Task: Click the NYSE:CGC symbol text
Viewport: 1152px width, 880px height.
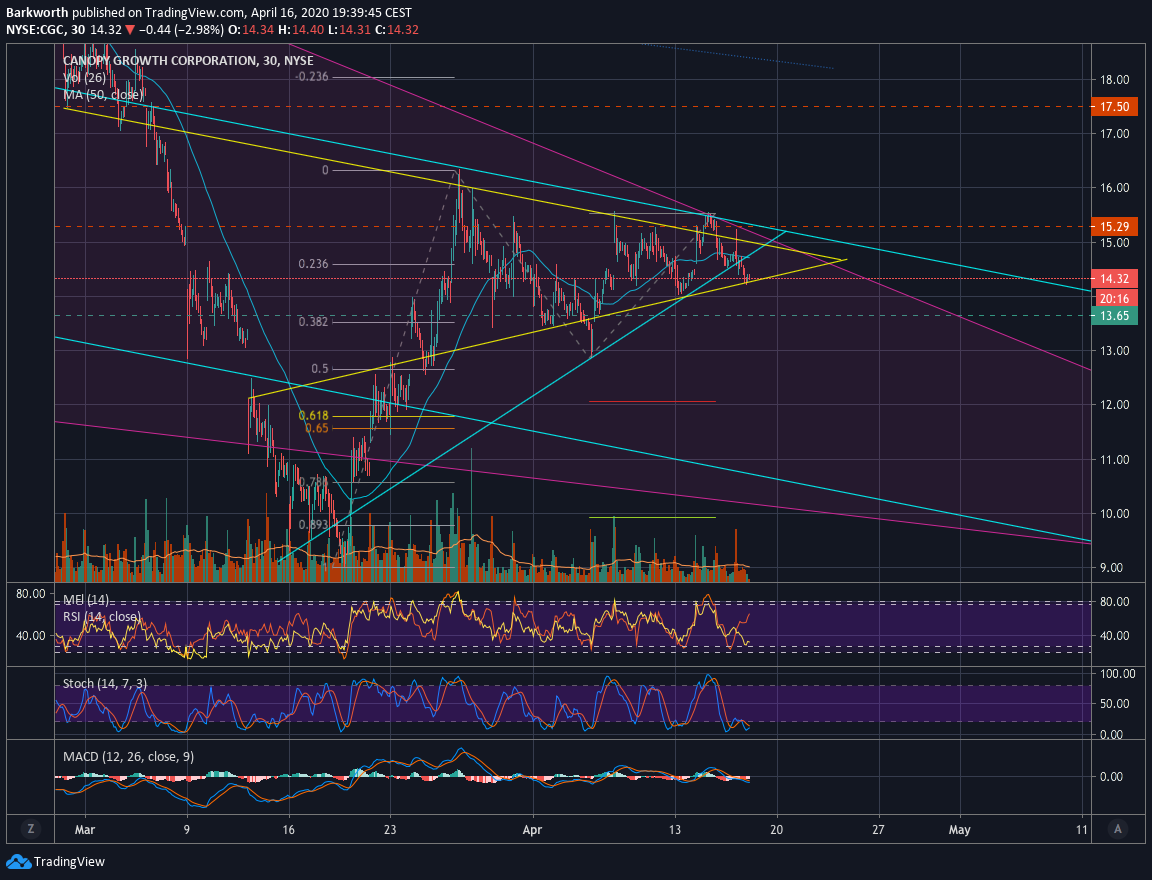Action: tap(35, 30)
